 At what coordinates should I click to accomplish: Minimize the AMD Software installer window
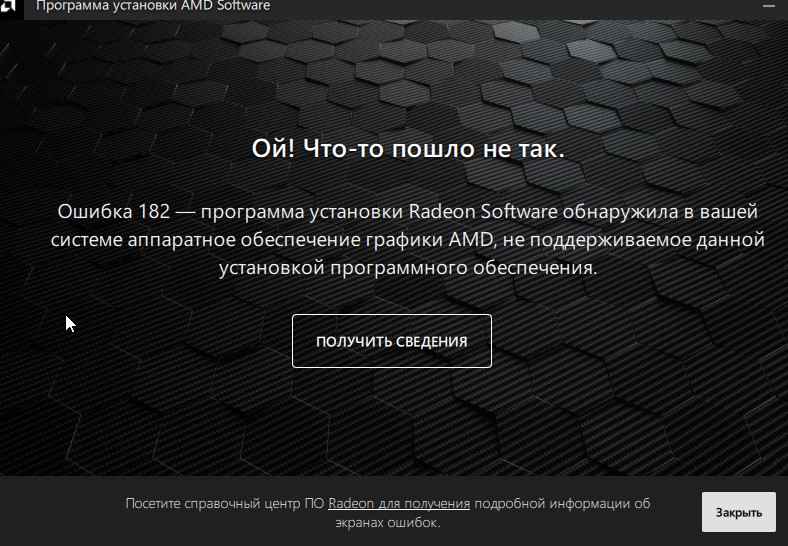pos(768,6)
